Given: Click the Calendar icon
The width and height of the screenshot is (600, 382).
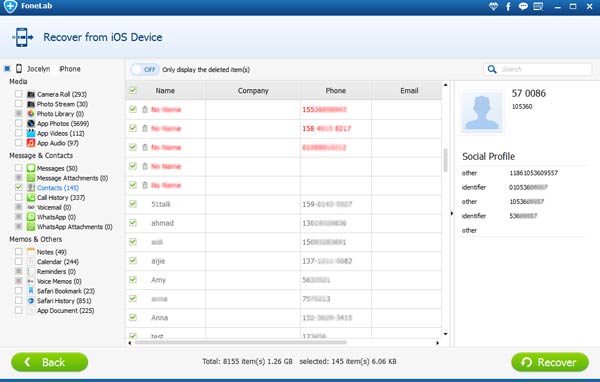Looking at the screenshot, I should [31, 261].
